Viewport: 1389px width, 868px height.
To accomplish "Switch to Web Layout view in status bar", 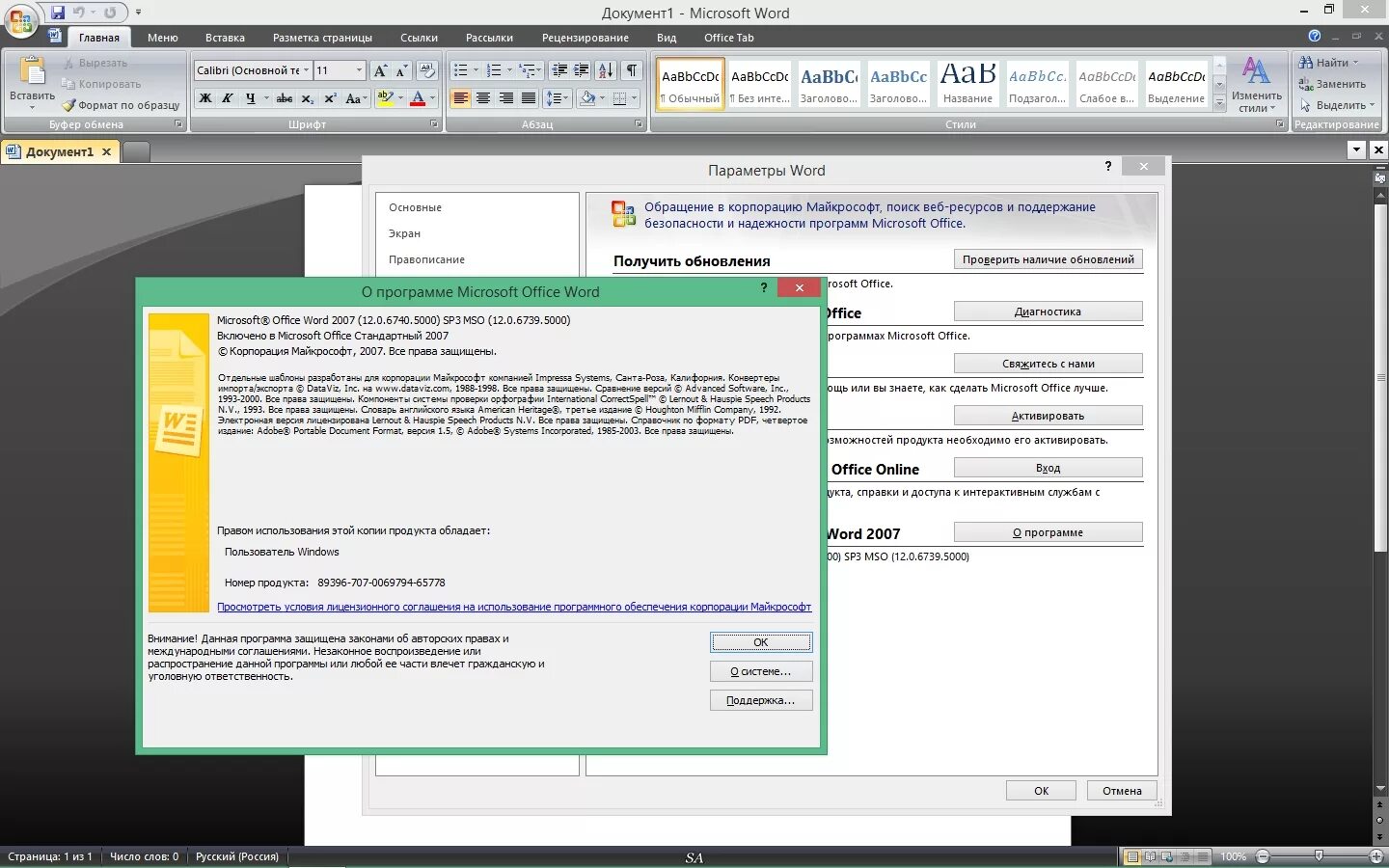I will pyautogui.click(x=1167, y=856).
